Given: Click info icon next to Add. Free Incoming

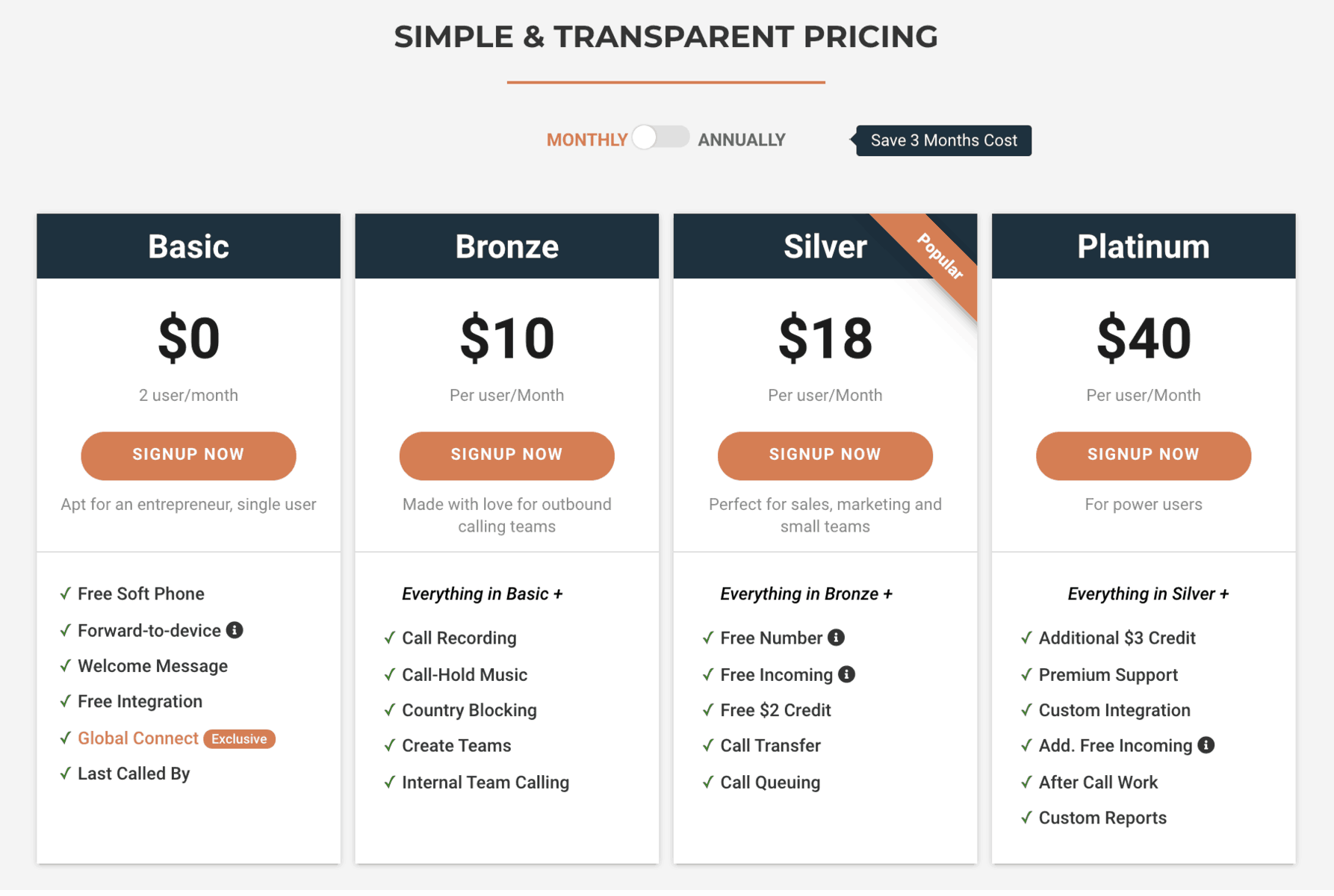Looking at the screenshot, I should 1206,745.
